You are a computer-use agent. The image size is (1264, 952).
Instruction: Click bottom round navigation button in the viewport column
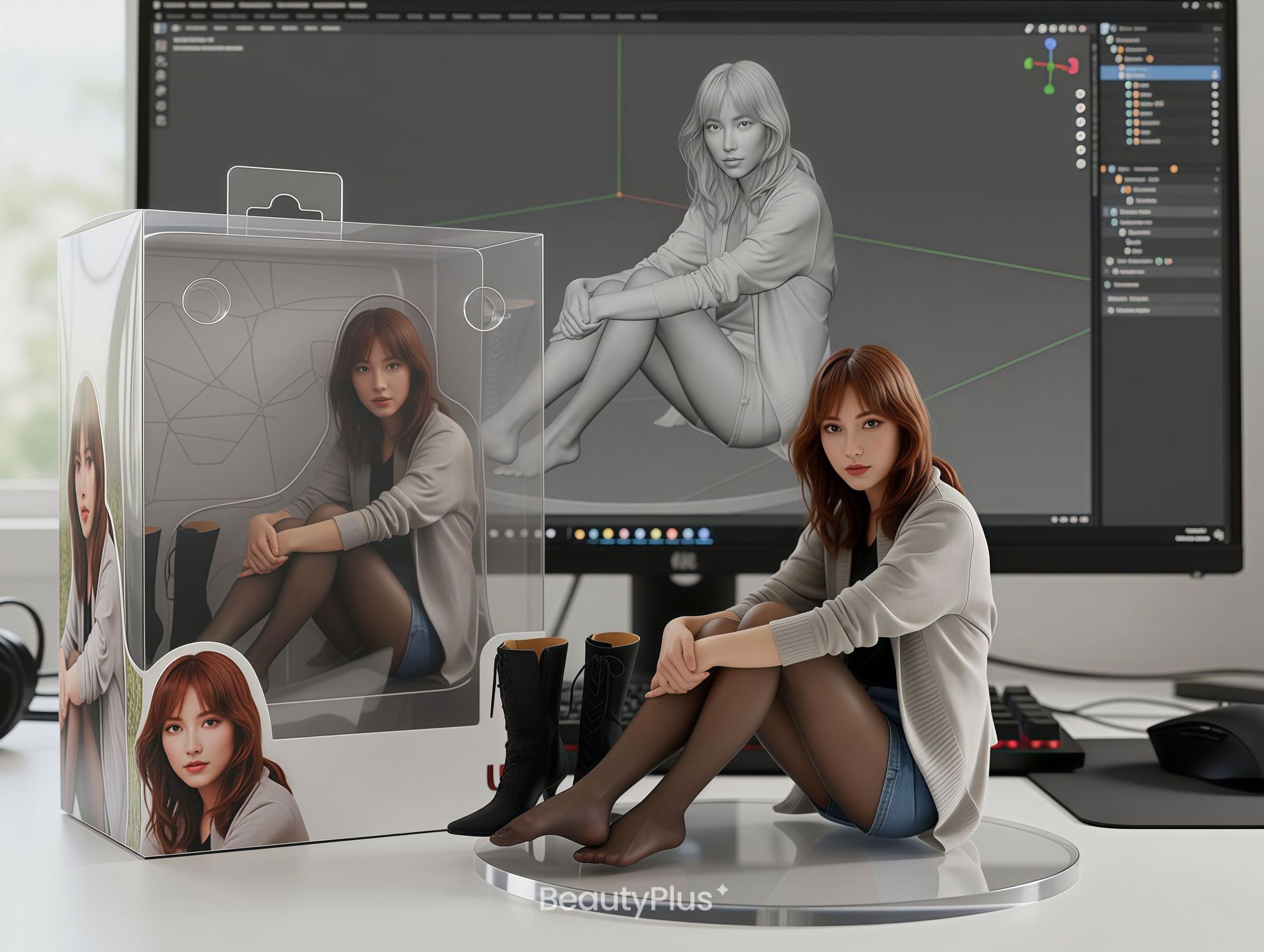coord(1080,164)
